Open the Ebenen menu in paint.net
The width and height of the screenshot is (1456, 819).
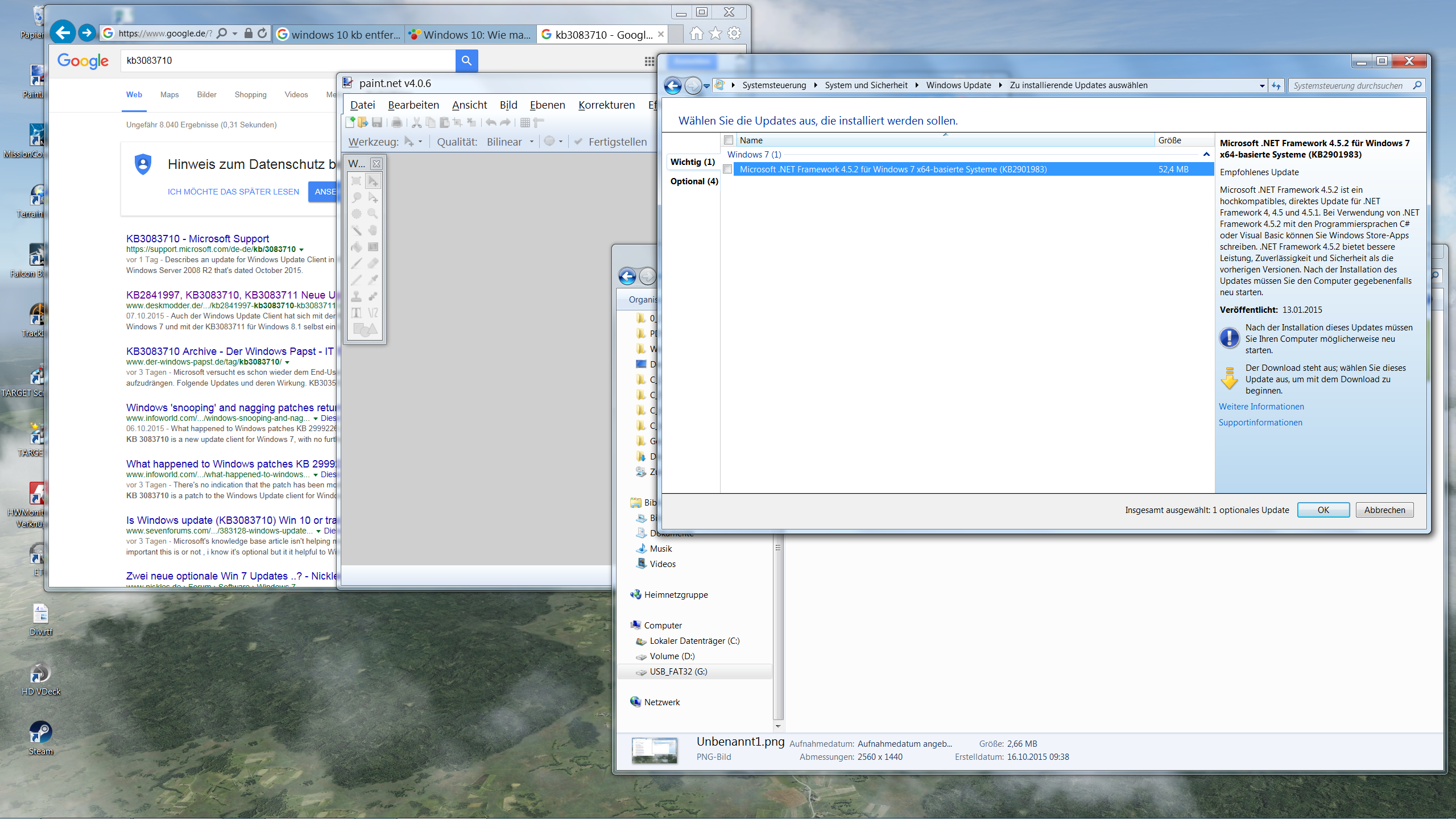[547, 105]
